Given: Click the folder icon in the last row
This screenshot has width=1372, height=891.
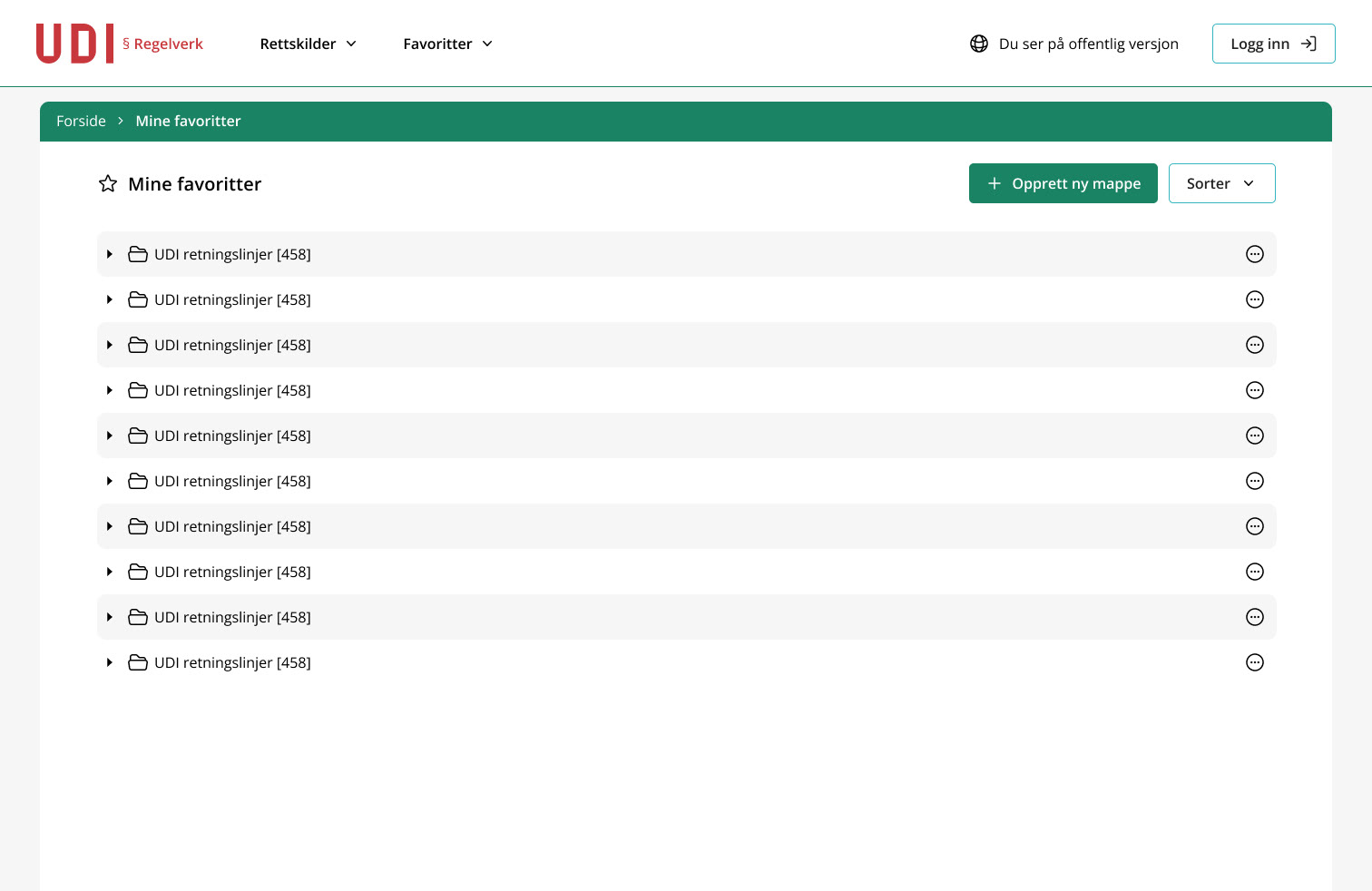Looking at the screenshot, I should [x=138, y=662].
